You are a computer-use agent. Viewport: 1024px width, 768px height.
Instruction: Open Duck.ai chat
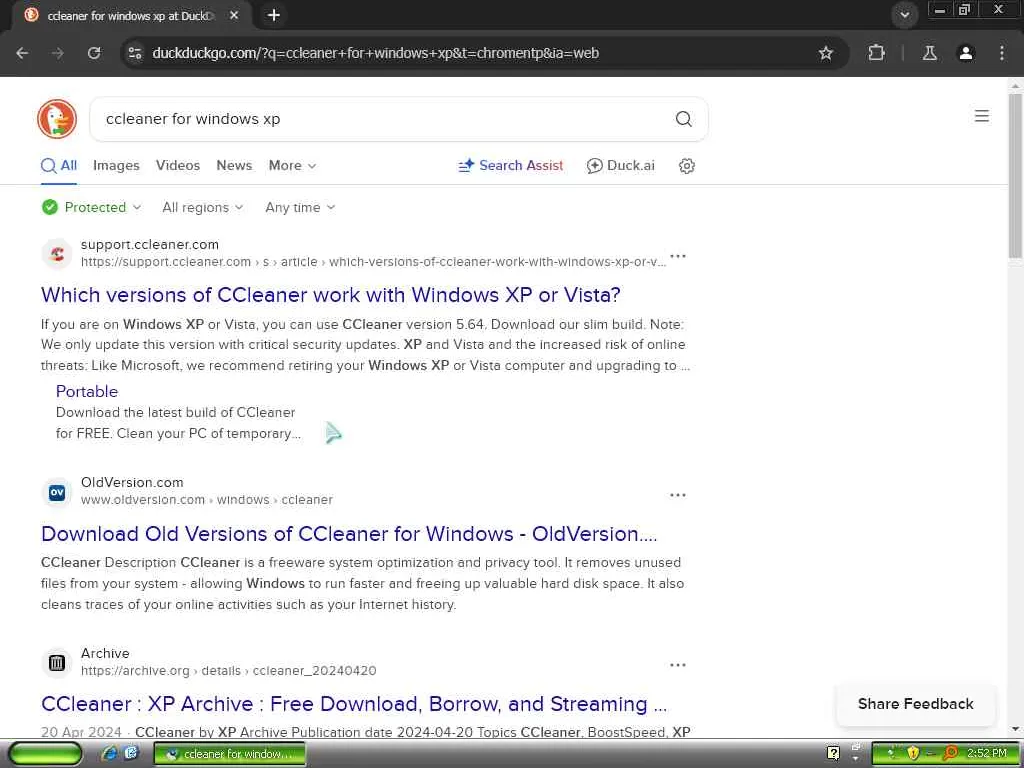pyautogui.click(x=620, y=166)
